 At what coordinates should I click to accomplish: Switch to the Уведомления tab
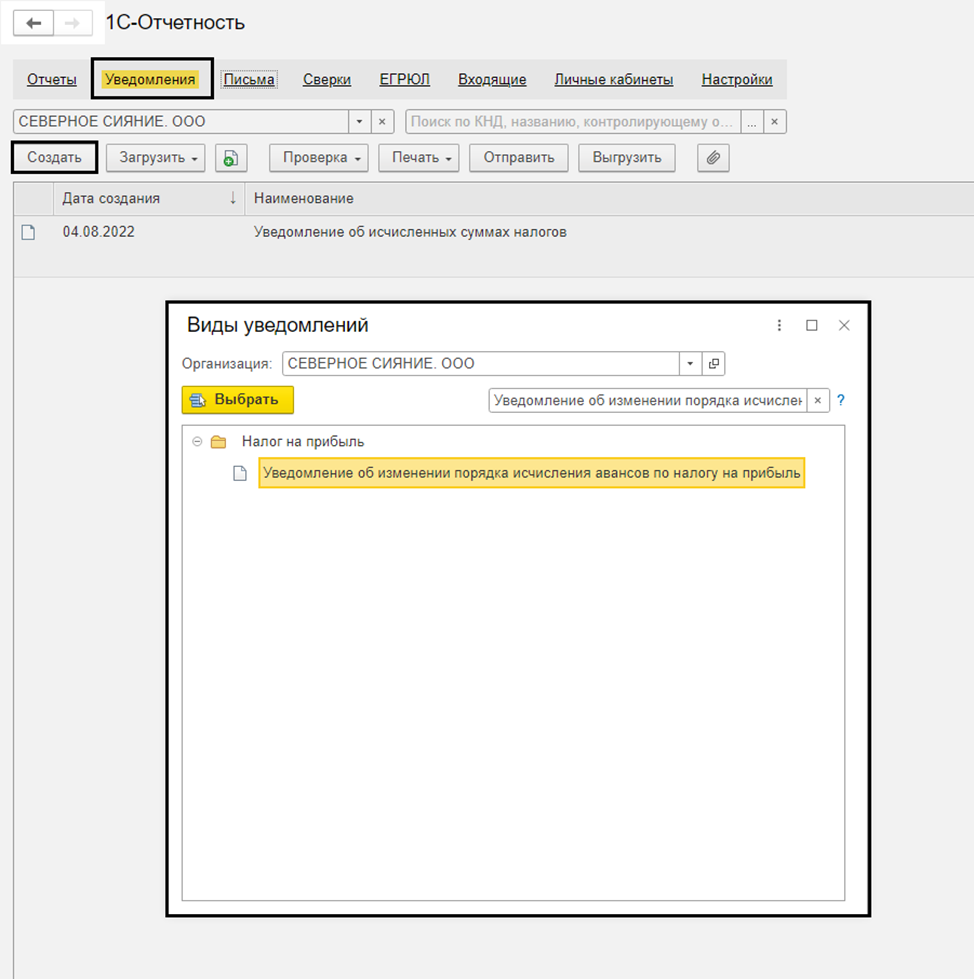(150, 79)
